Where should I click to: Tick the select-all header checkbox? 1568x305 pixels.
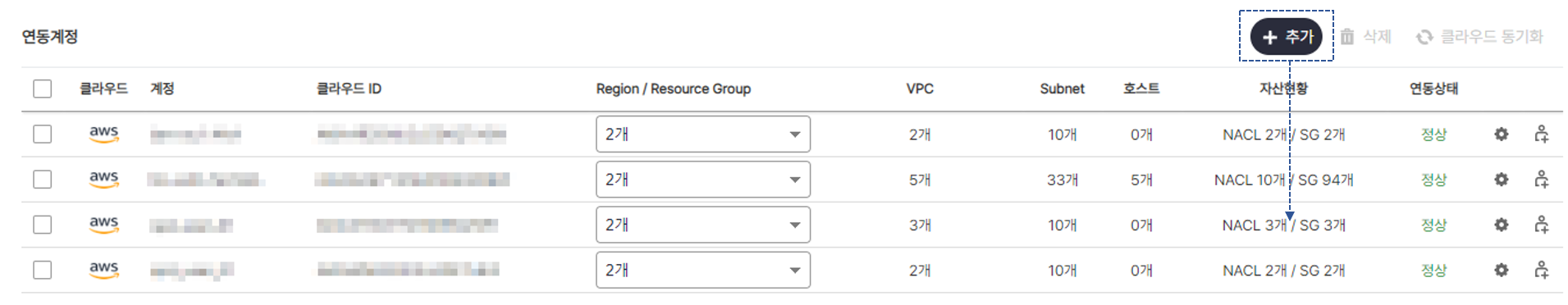(x=43, y=89)
